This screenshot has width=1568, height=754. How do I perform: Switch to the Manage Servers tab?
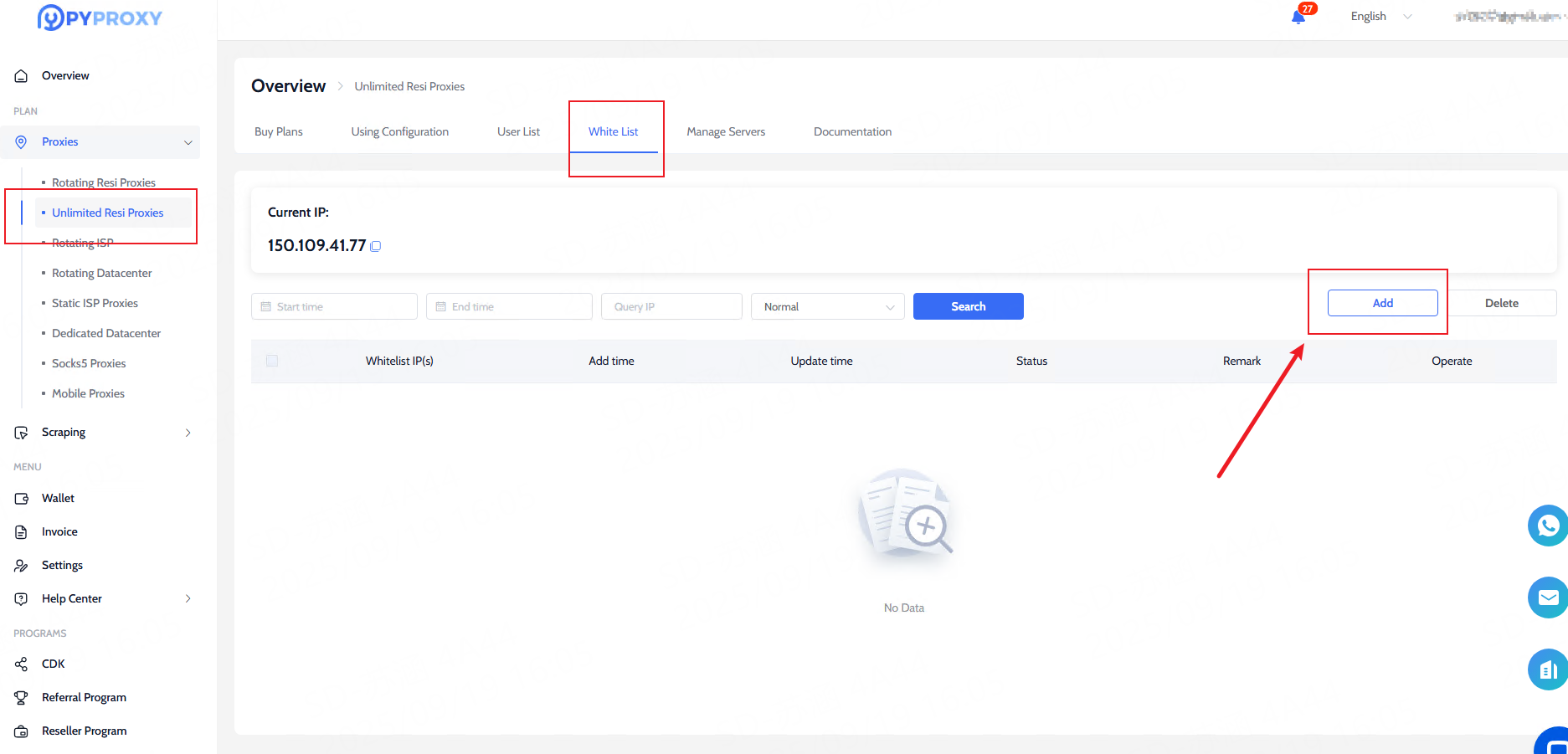click(x=726, y=131)
